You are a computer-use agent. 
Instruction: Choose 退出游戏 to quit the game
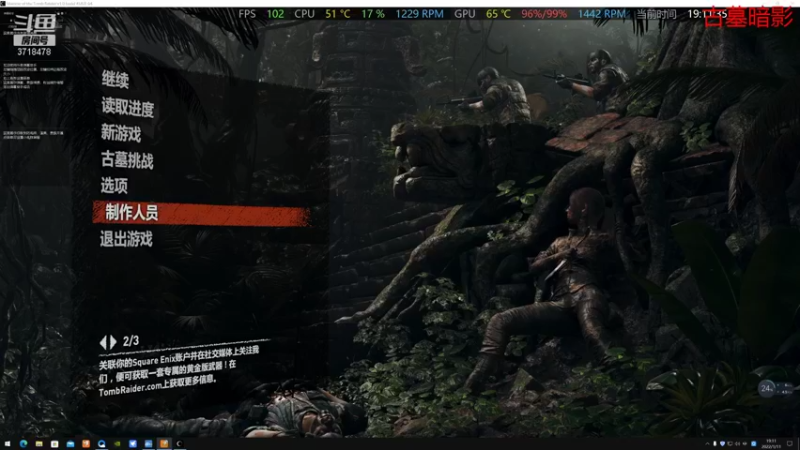point(126,239)
